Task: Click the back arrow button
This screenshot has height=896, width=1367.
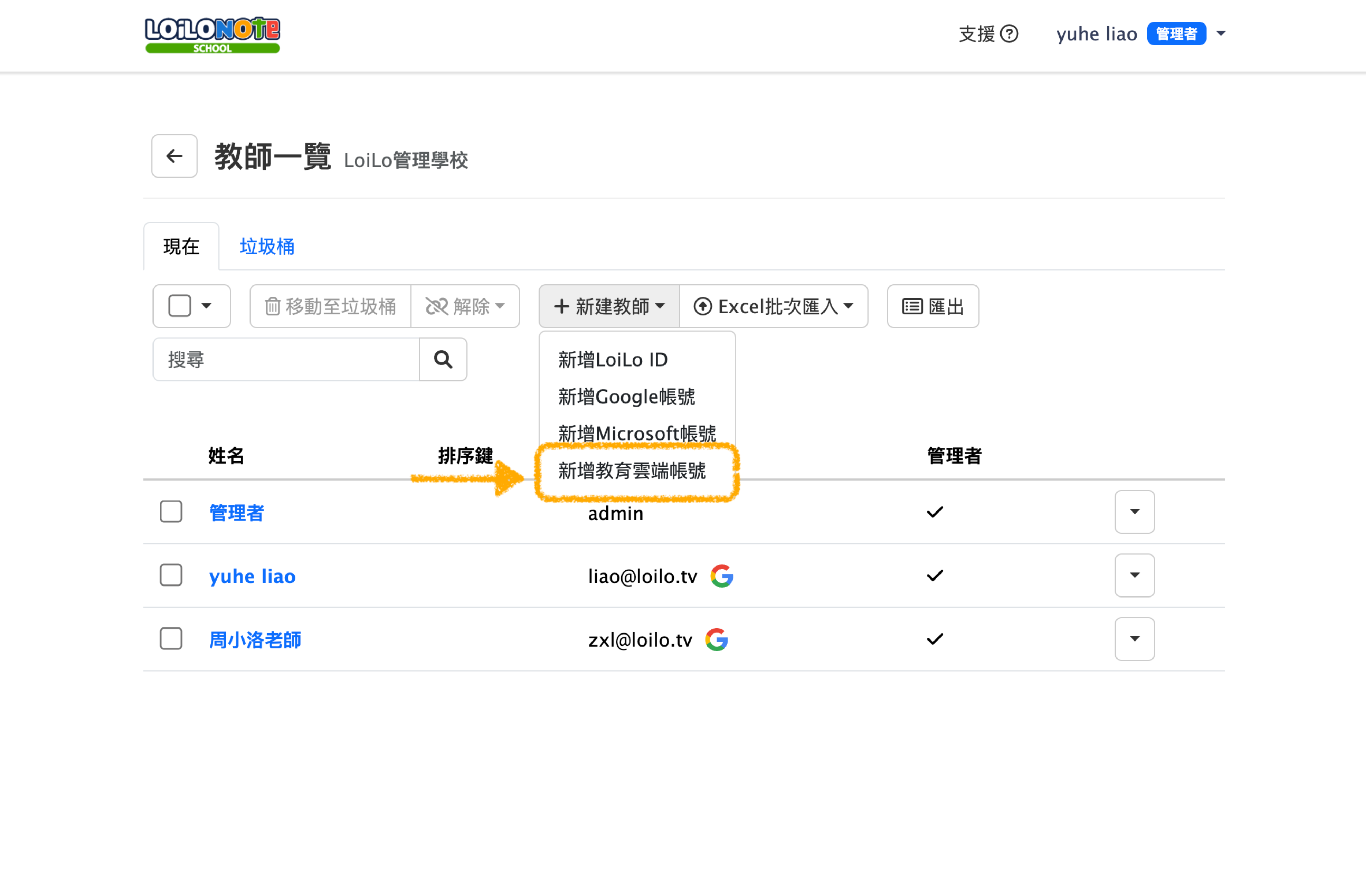Action: 174,156
